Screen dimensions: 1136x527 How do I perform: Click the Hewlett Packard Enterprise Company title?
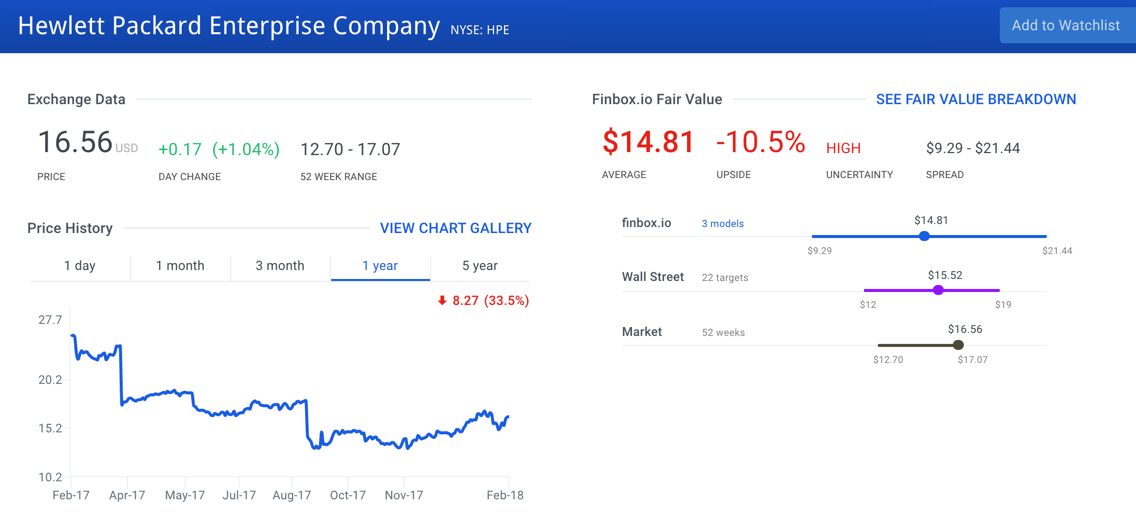coord(228,26)
